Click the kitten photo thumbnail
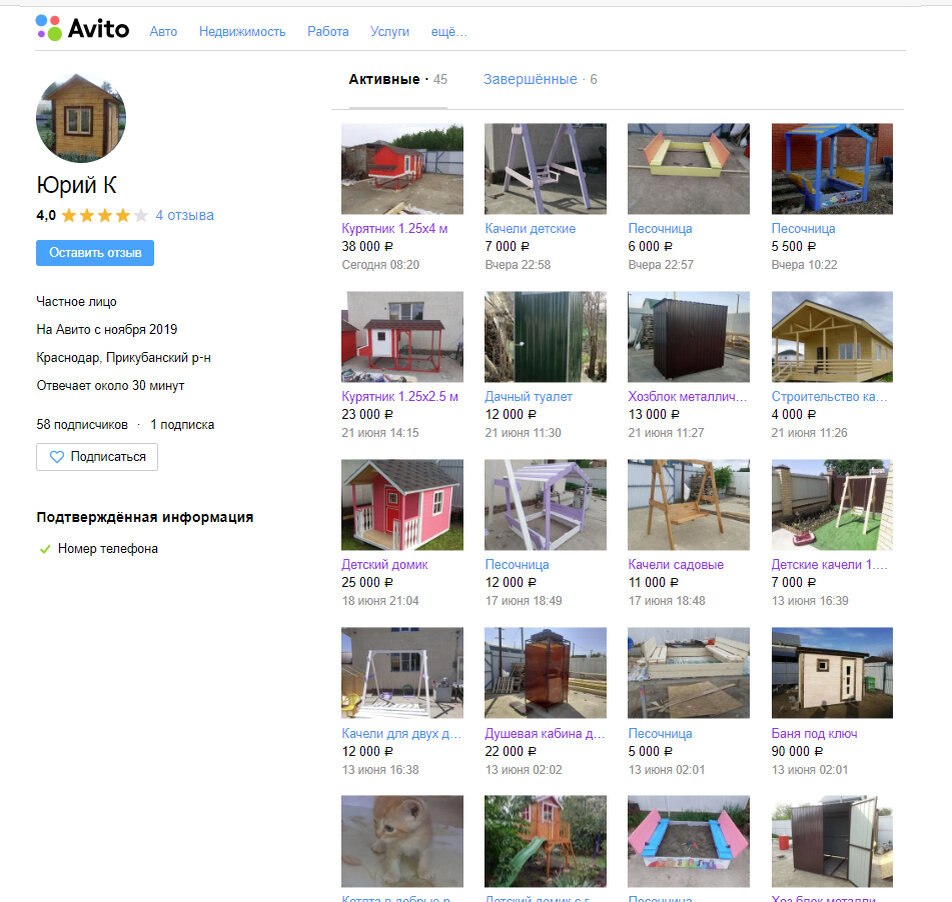This screenshot has width=952, height=902. tap(402, 841)
